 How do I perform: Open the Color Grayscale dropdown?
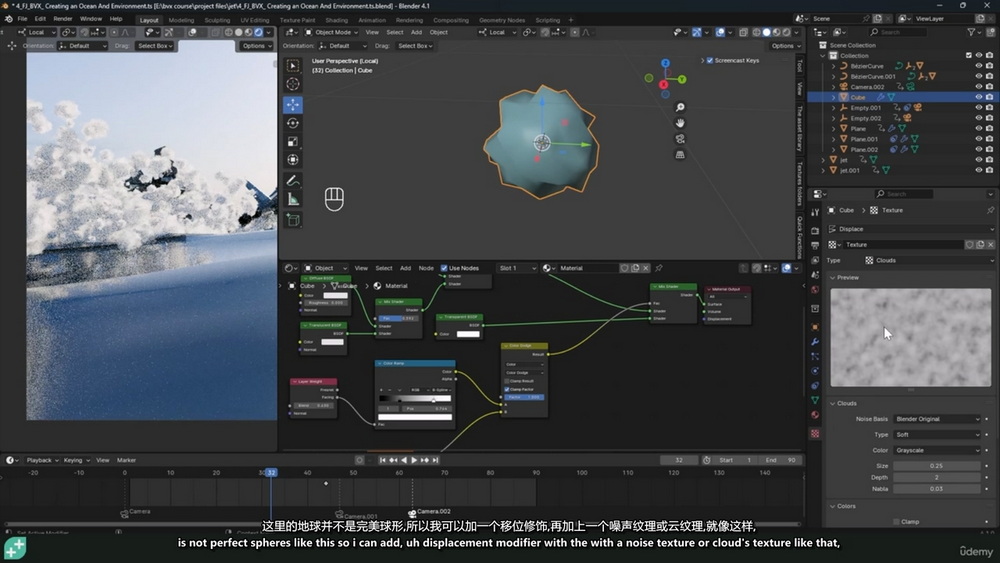click(937, 450)
